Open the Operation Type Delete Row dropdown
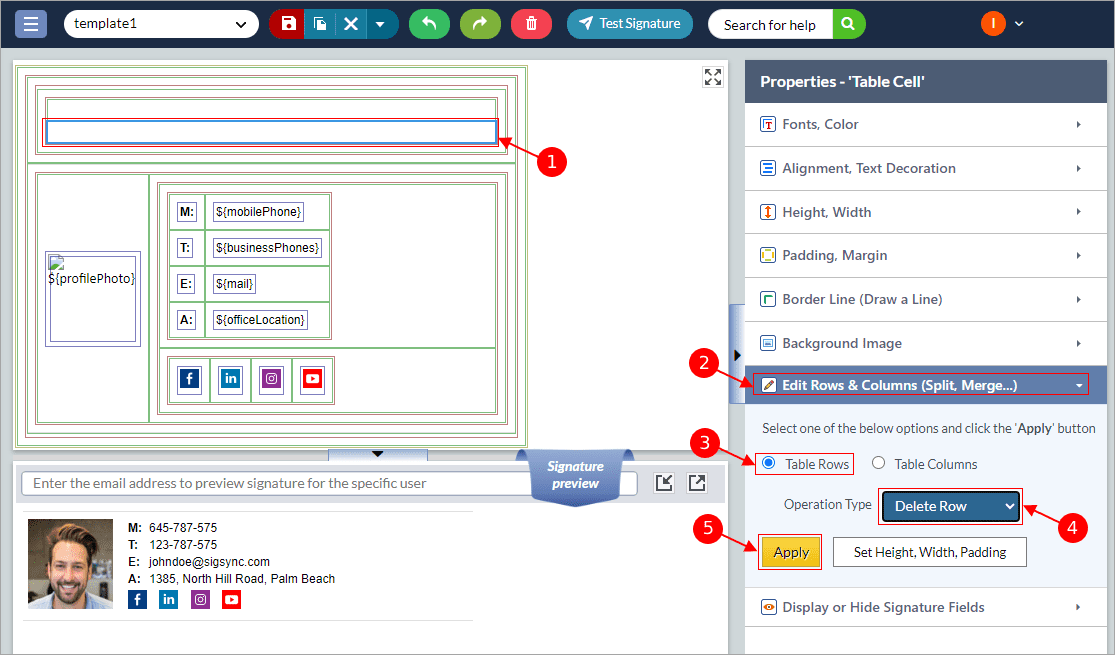Screen dimensions: 1115x655 (950, 506)
